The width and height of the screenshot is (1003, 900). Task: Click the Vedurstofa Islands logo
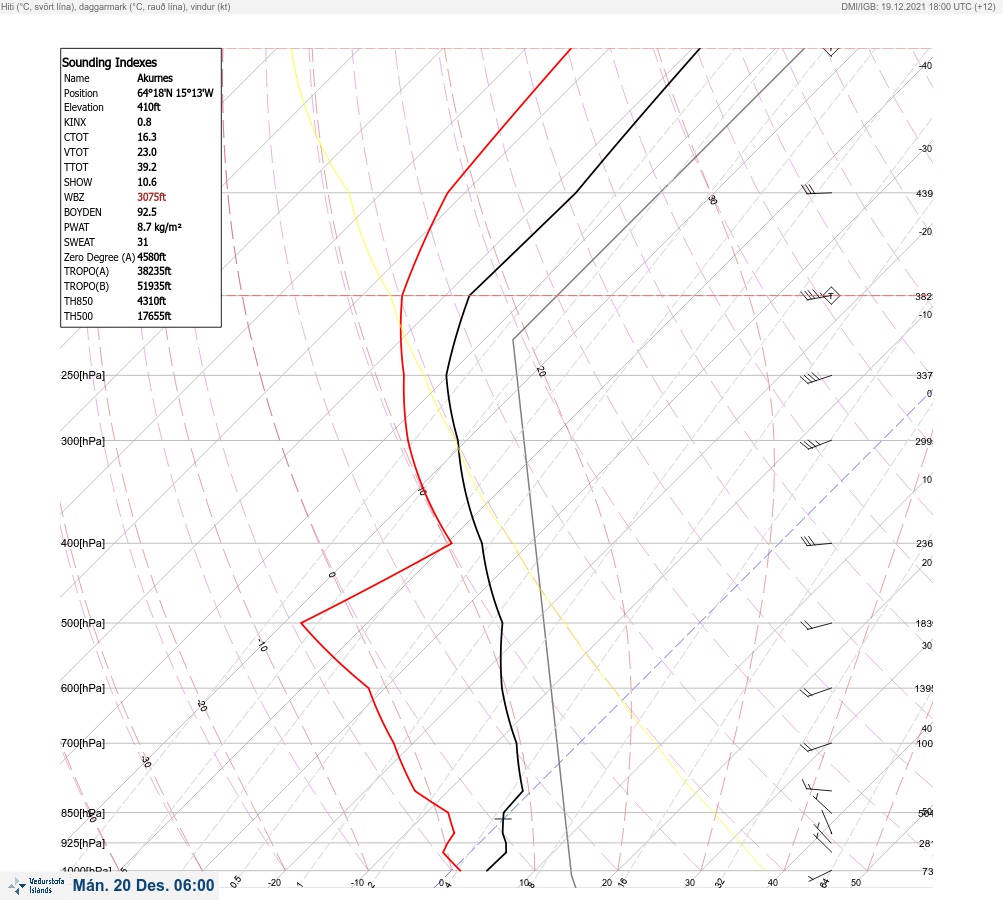click(36, 886)
